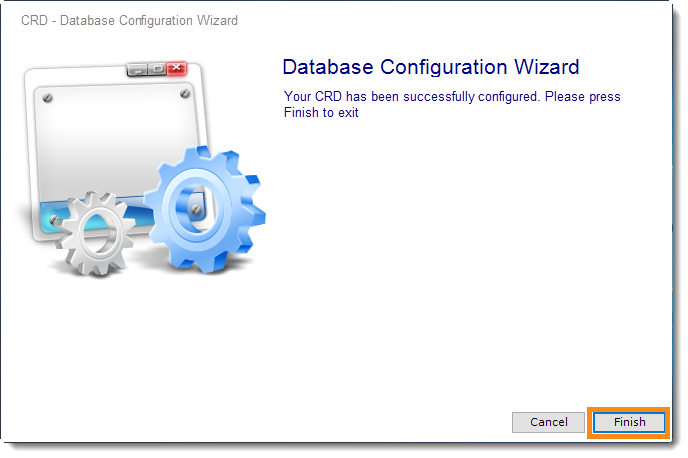Click the top-right screw on the gray panel
Image resolution: width=688 pixels, height=458 pixels.
point(185,93)
